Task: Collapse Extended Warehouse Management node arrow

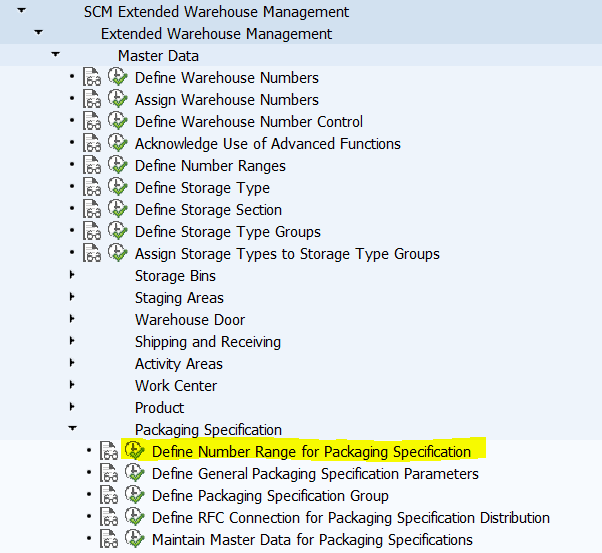Action: pos(38,32)
